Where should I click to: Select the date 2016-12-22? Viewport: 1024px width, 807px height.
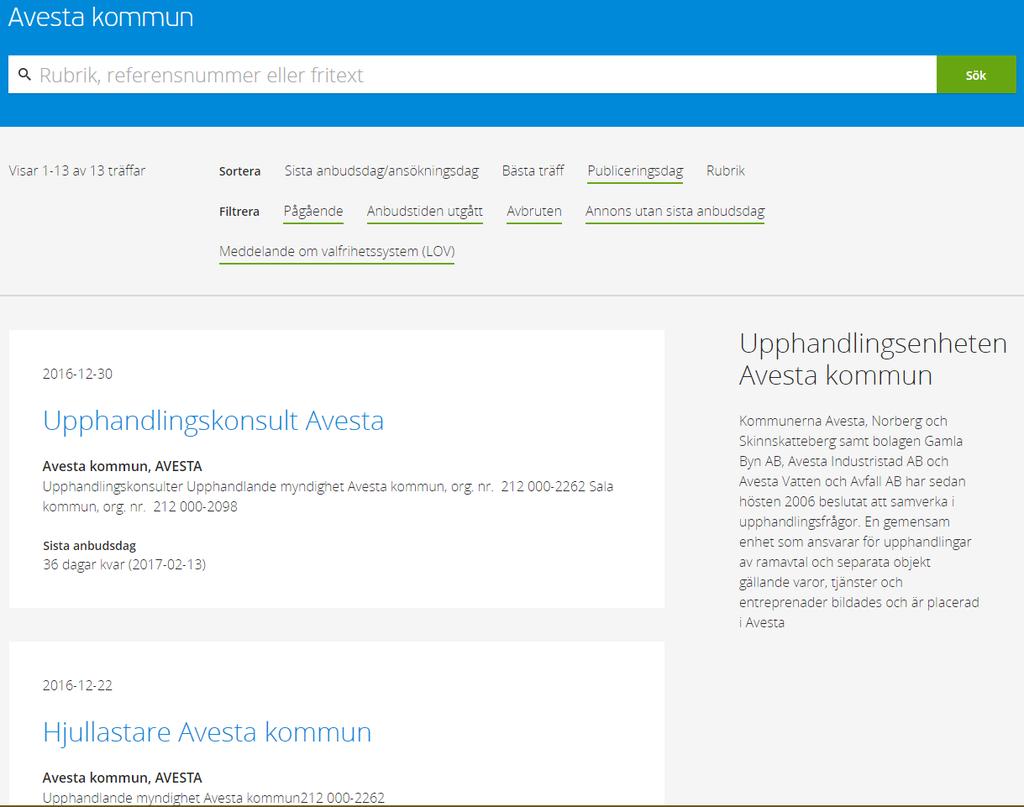78,686
